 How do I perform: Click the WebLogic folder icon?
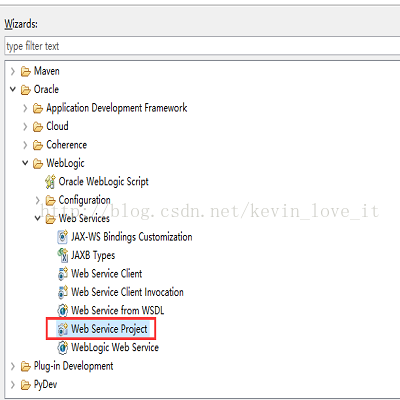[x=38, y=163]
